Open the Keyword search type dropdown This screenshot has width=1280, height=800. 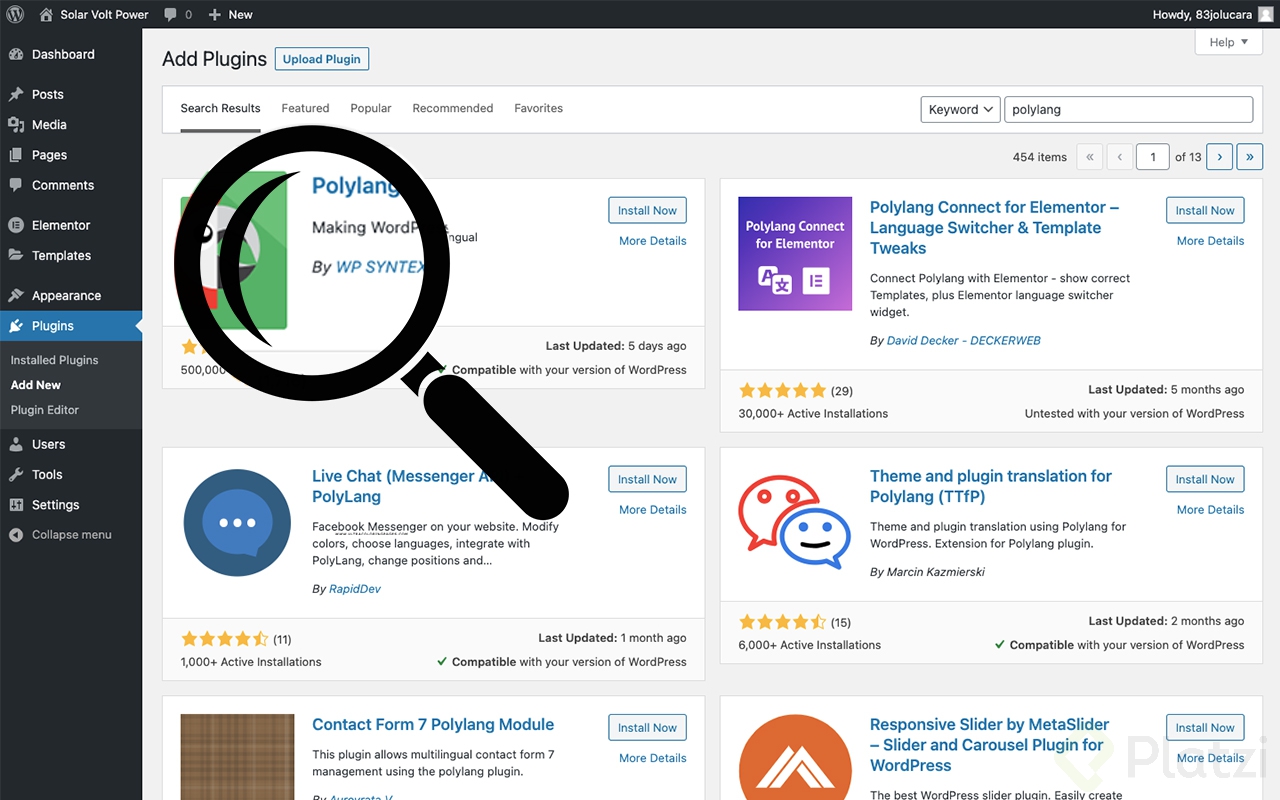[960, 110]
